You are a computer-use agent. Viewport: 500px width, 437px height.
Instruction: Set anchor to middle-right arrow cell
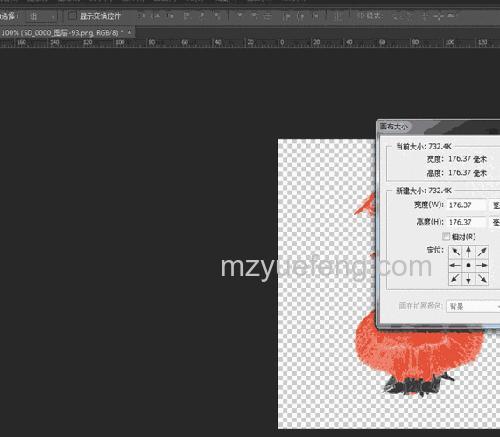pos(482,265)
